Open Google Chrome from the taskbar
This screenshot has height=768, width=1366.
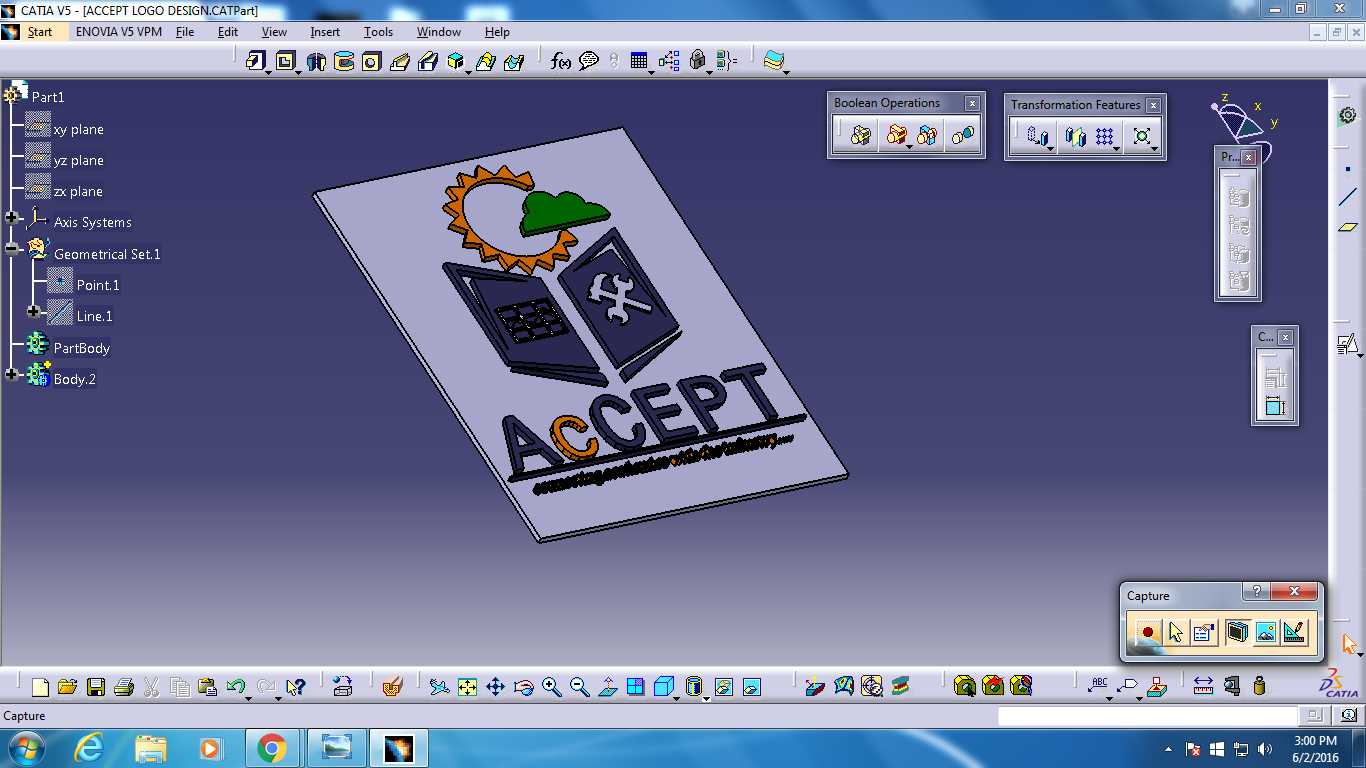click(271, 748)
